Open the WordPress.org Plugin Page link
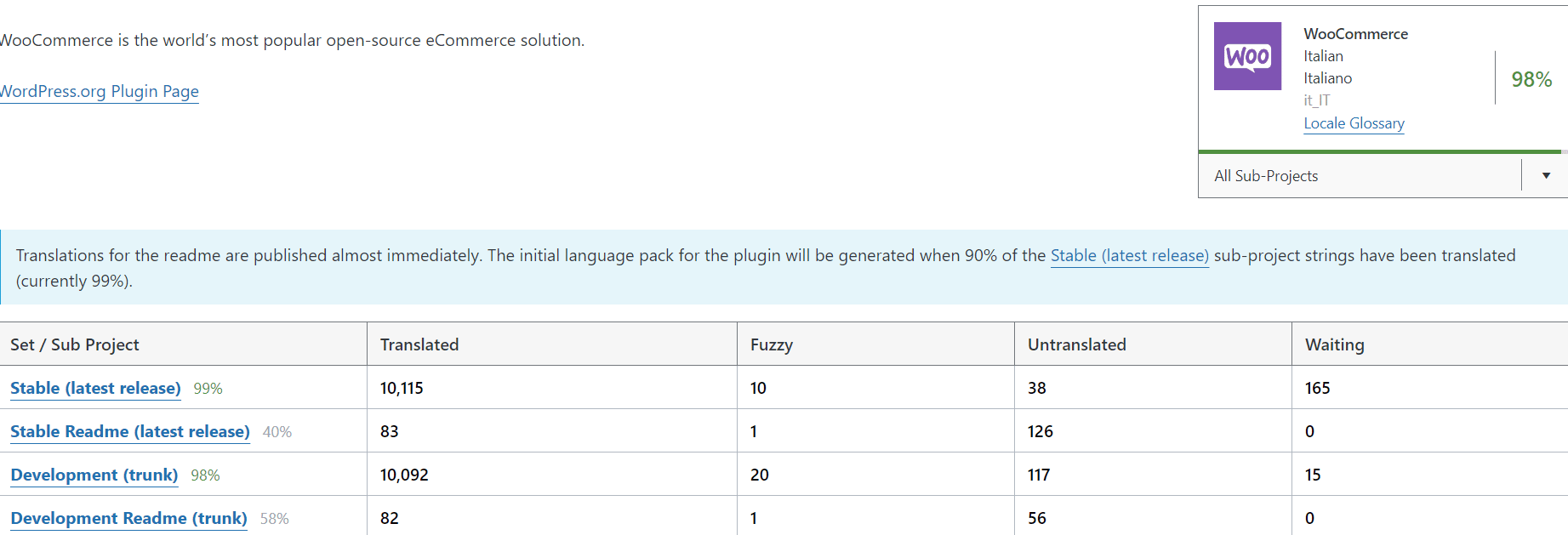The height and width of the screenshot is (535, 1568). (99, 91)
